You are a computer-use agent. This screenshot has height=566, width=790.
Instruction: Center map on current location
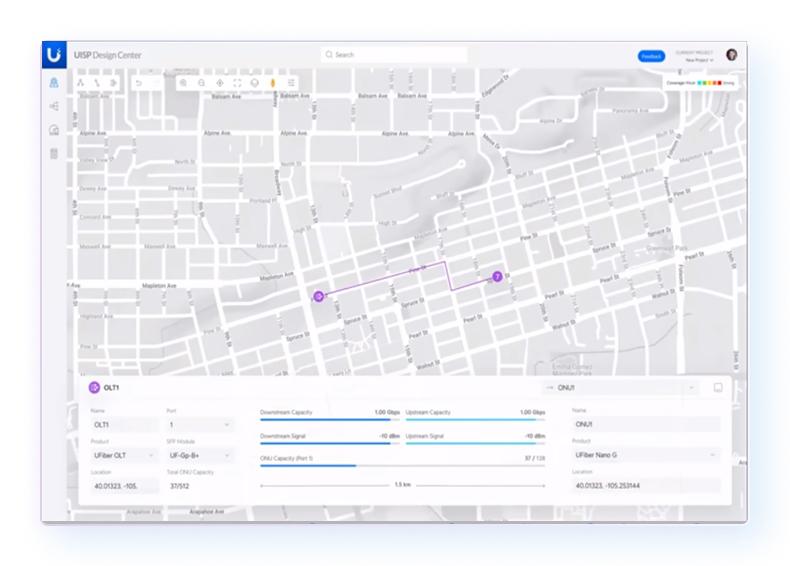pyautogui.click(x=220, y=83)
